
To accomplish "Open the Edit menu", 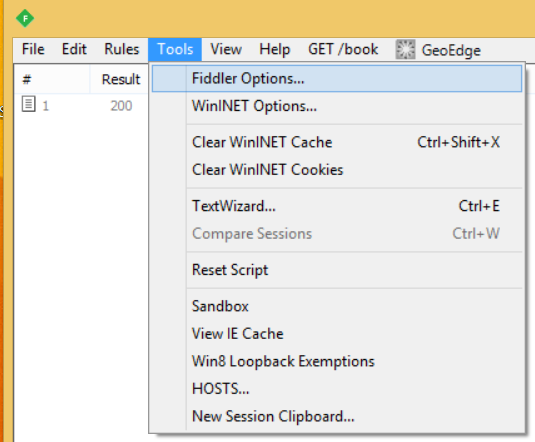I will 74,49.
